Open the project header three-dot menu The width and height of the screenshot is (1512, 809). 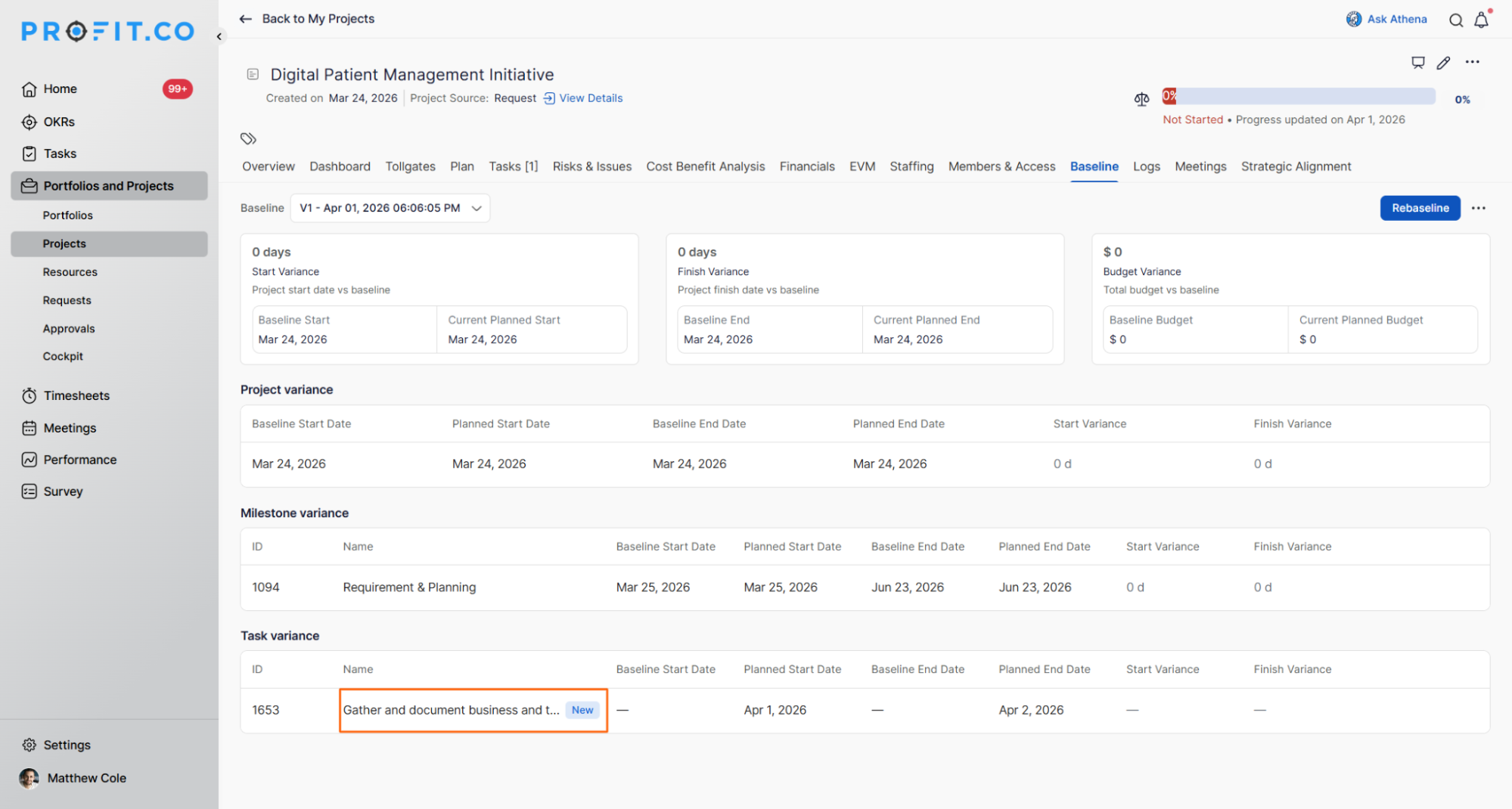pos(1472,62)
